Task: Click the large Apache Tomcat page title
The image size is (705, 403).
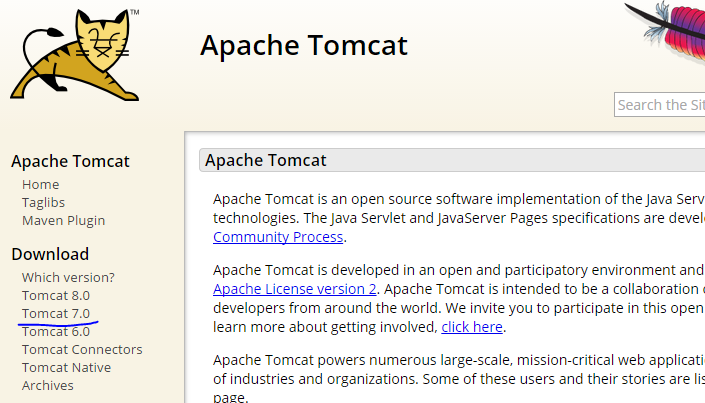Action: click(x=304, y=45)
